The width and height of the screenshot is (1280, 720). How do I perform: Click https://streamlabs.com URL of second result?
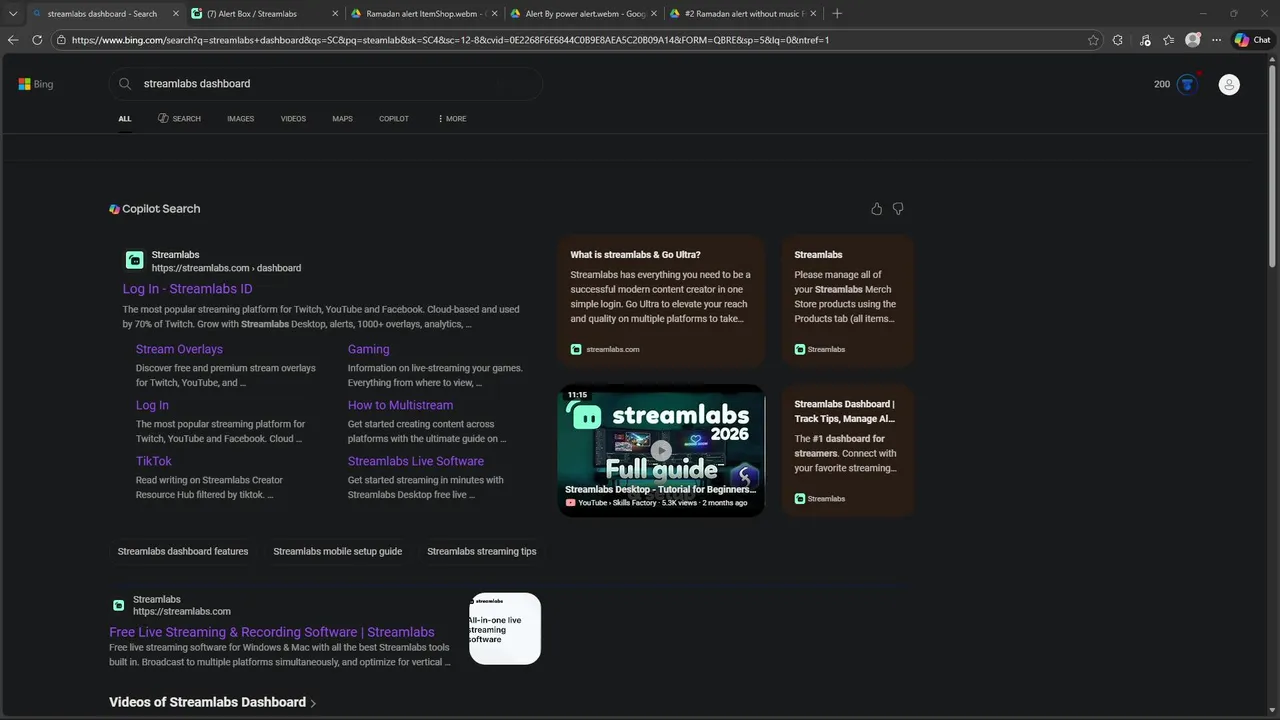click(x=182, y=611)
